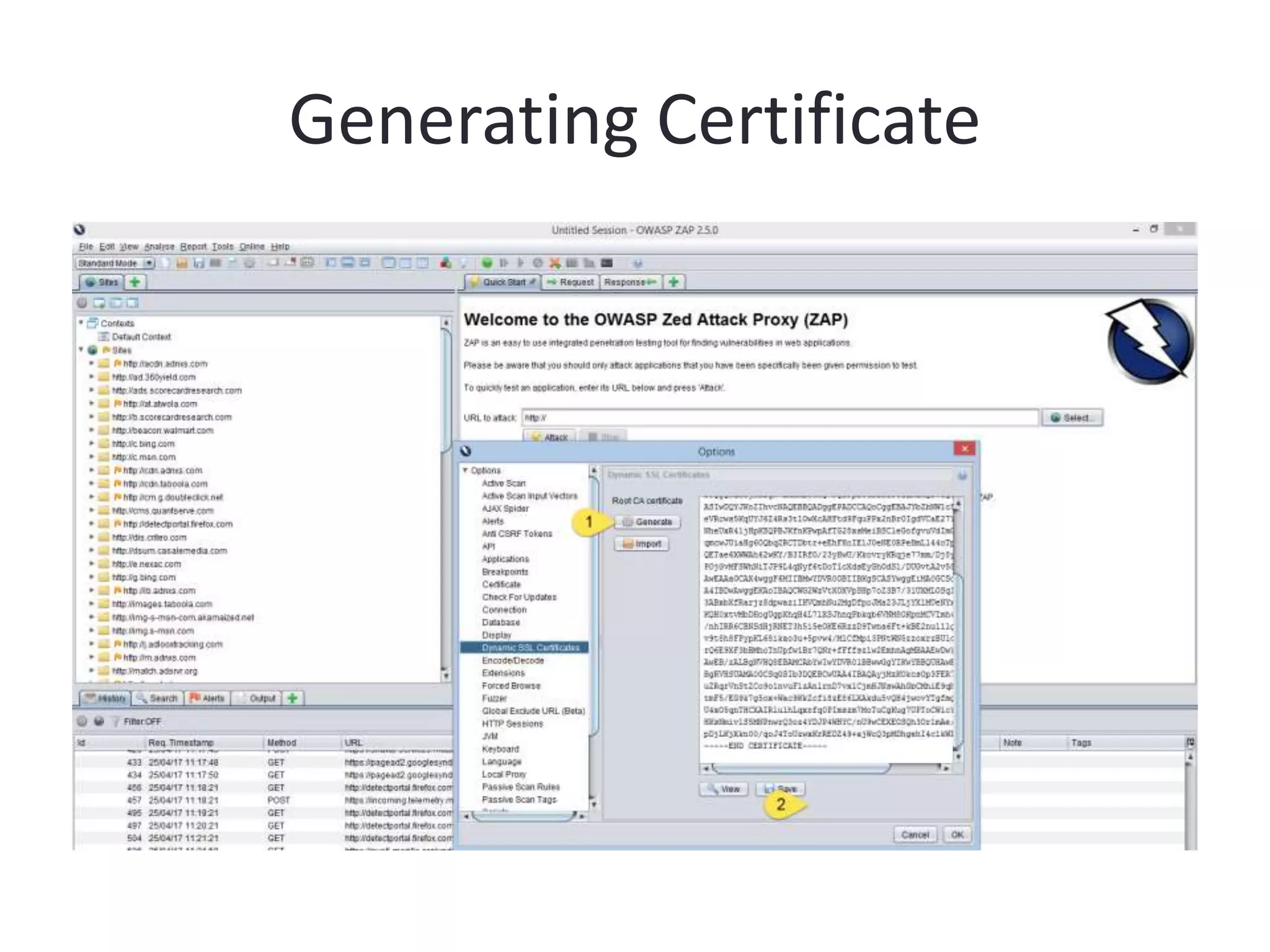Close the Options dialog with red X
The width and height of the screenshot is (1270, 952).
964,448
